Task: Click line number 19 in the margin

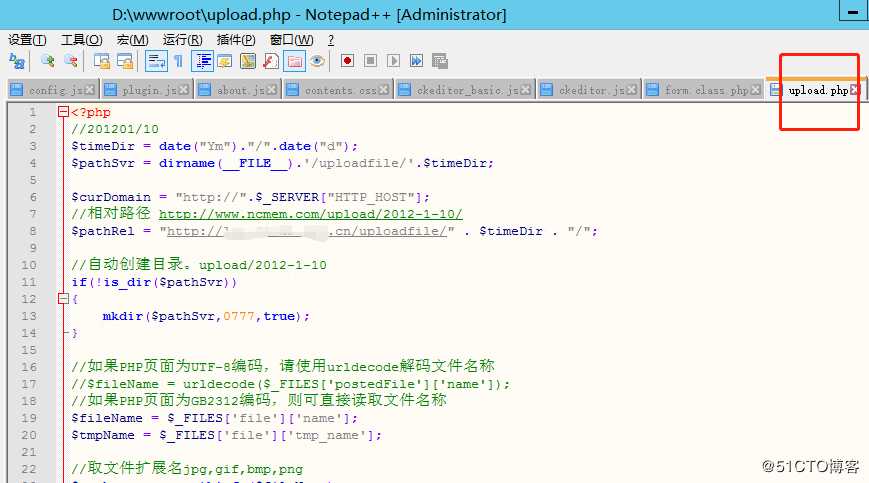Action: (x=29, y=418)
